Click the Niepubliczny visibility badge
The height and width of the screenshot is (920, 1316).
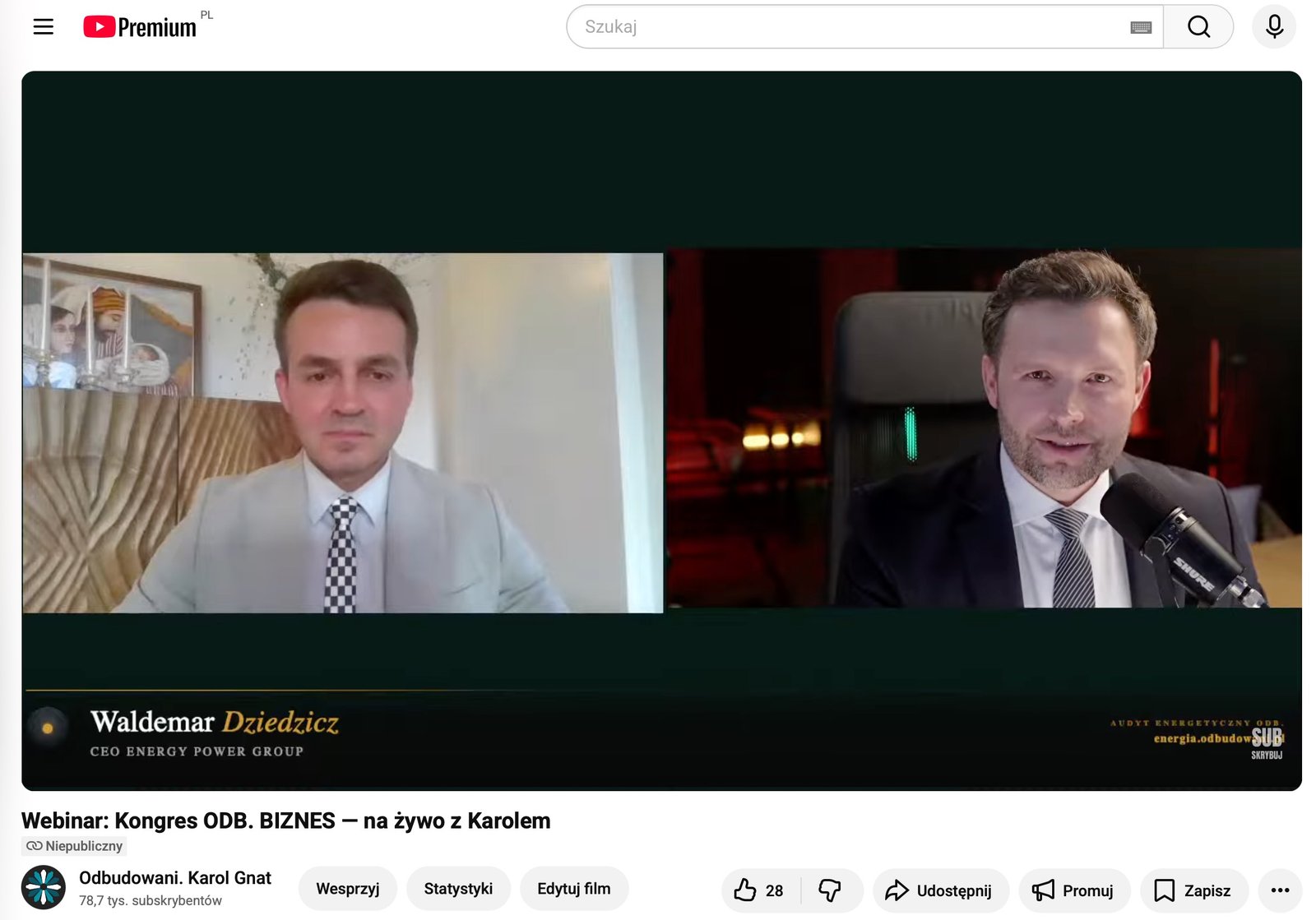pyautogui.click(x=74, y=846)
